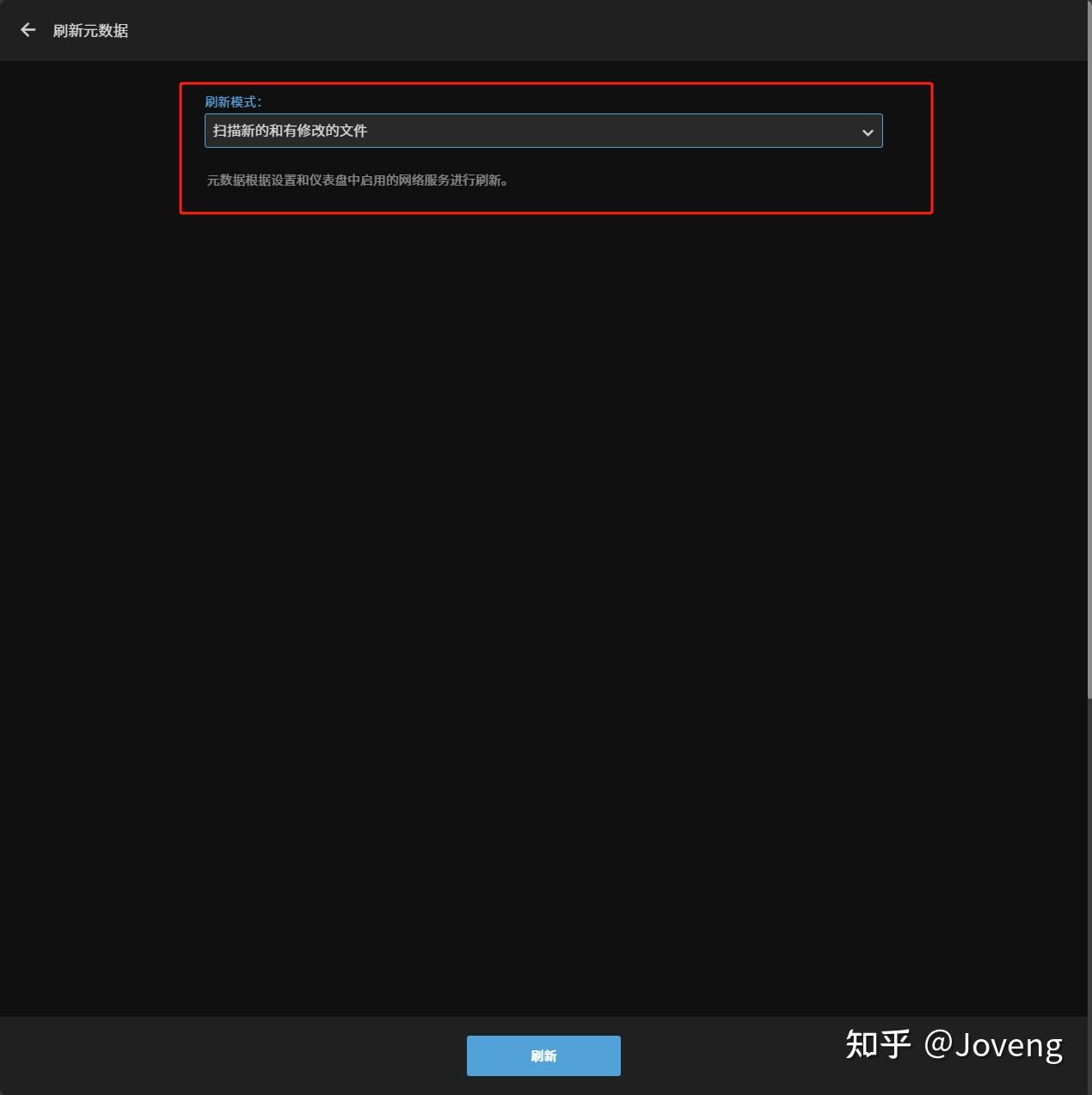This screenshot has height=1095, width=1092.
Task: Click the 网络服务 phrase in the description
Action: click(x=424, y=180)
